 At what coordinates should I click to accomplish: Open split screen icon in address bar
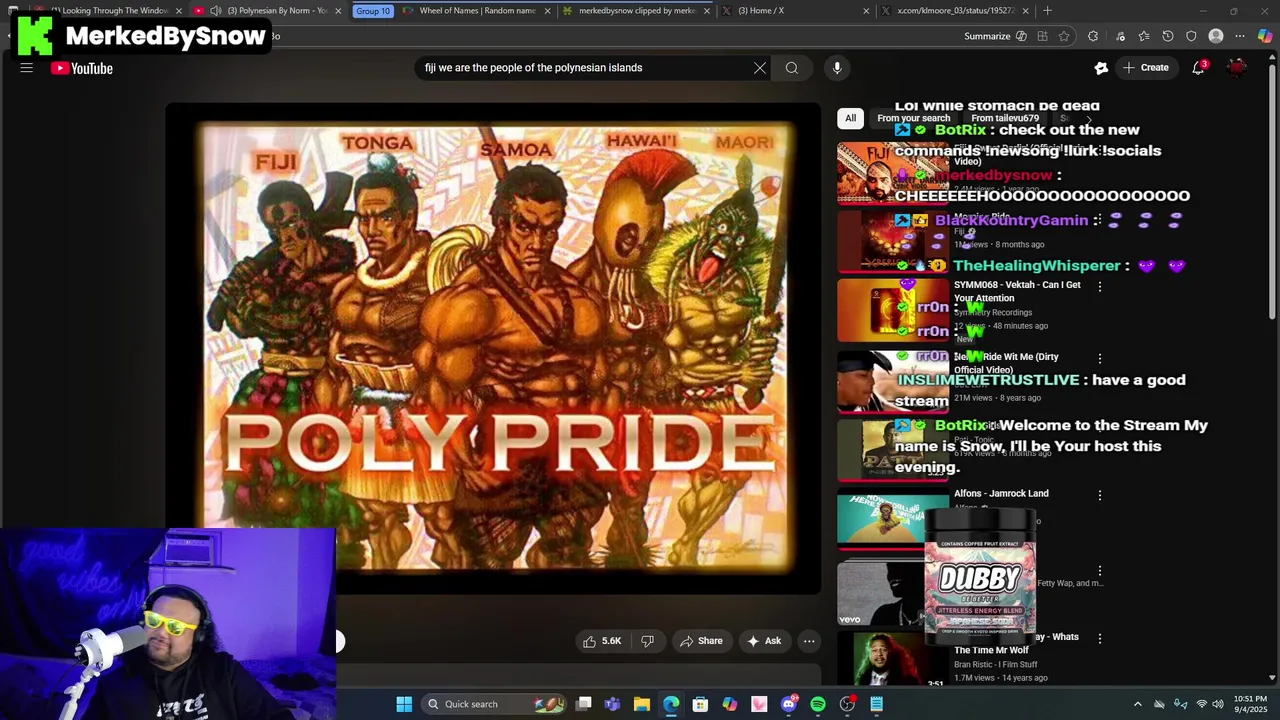coord(1042,36)
